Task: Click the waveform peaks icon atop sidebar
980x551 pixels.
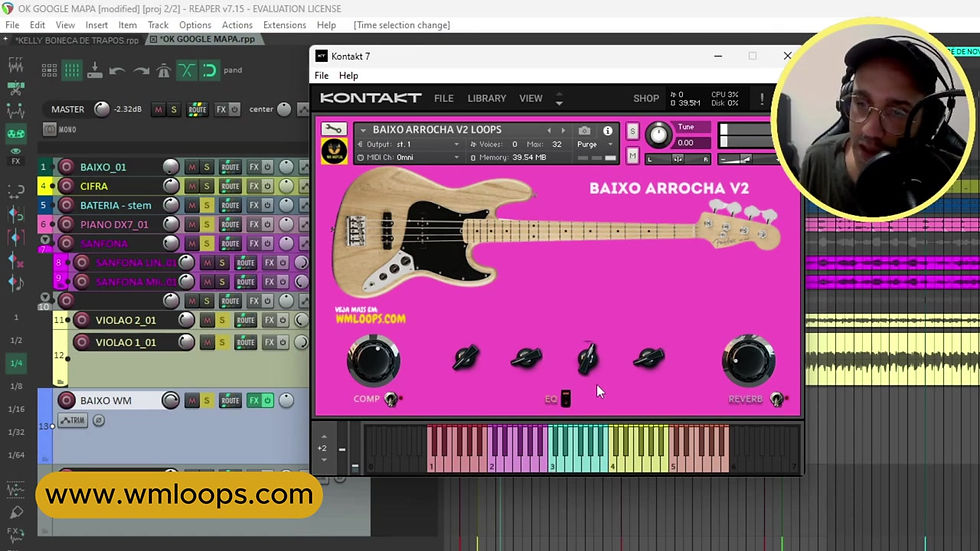Action: tap(16, 64)
